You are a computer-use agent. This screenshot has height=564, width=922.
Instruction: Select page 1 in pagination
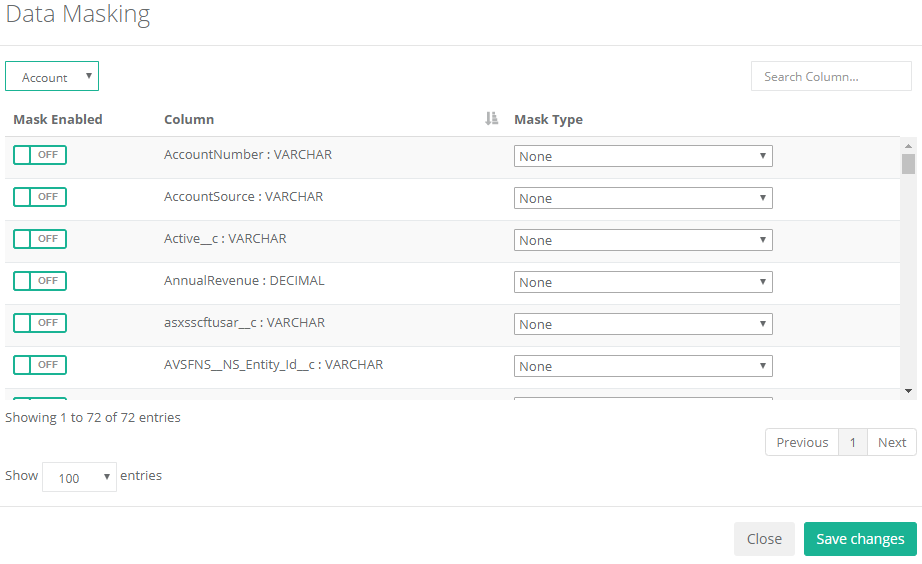click(853, 443)
